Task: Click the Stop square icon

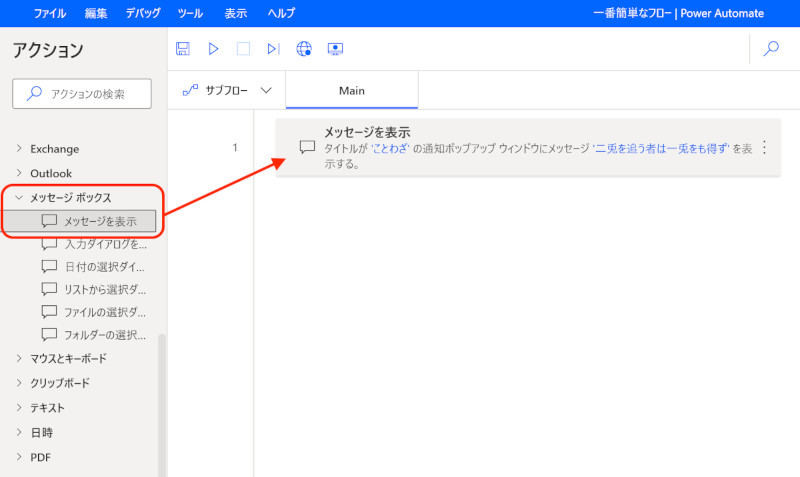Action: [243, 48]
